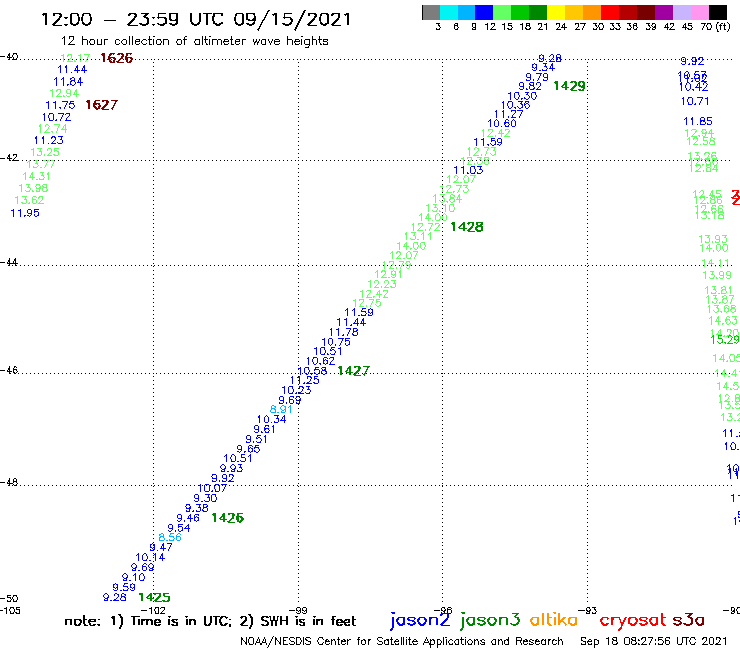
Task: Click the s3a satellite legend label
Action: tap(688, 620)
